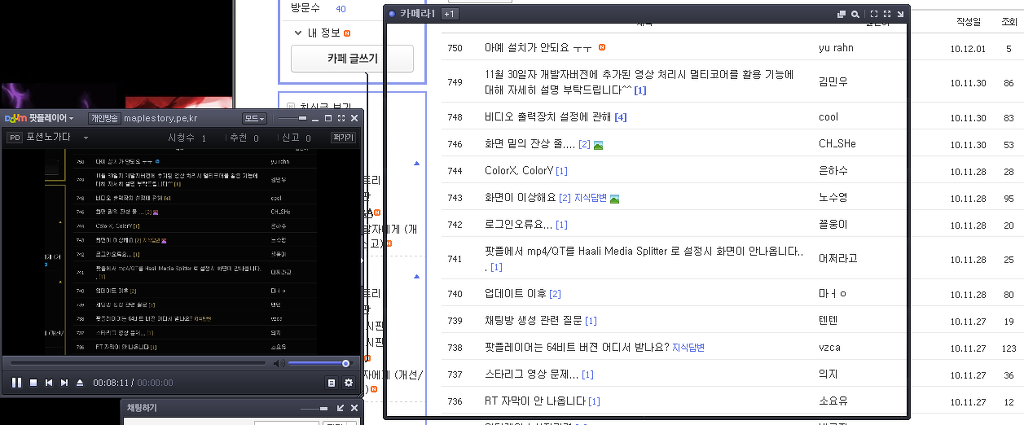This screenshot has height=425, width=1024.
Task: Click the search magnifier in camera window
Action: tap(854, 14)
